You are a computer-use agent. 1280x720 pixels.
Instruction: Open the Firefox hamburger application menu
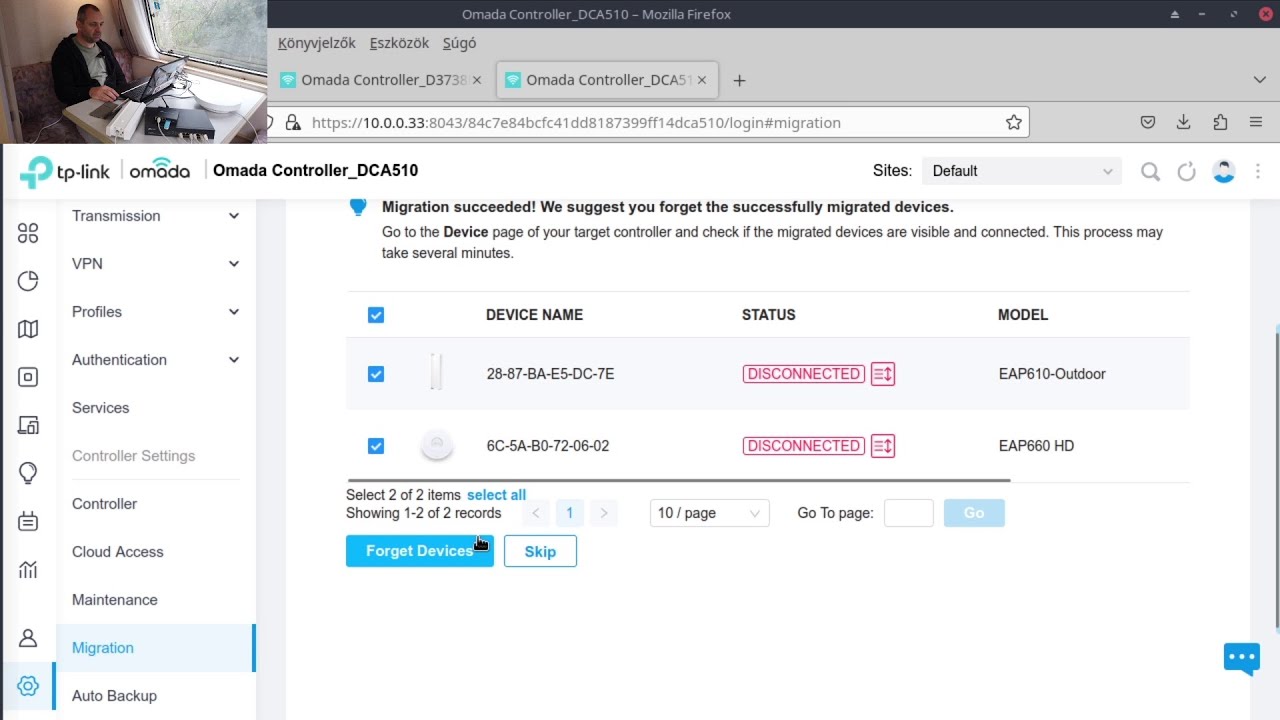[1256, 122]
